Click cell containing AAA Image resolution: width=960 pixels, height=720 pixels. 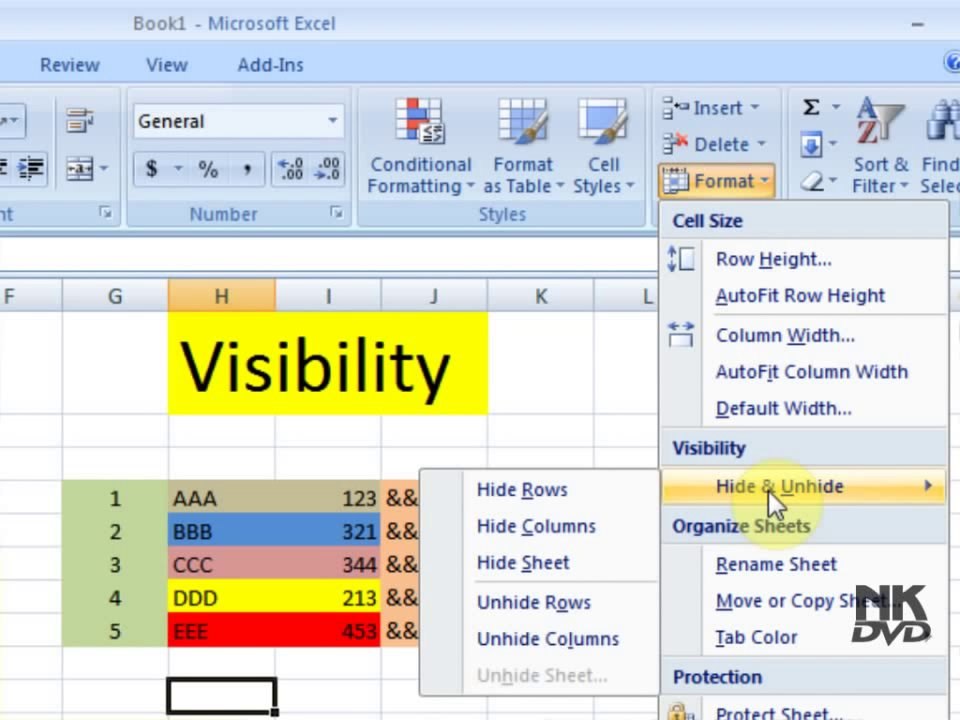point(222,498)
